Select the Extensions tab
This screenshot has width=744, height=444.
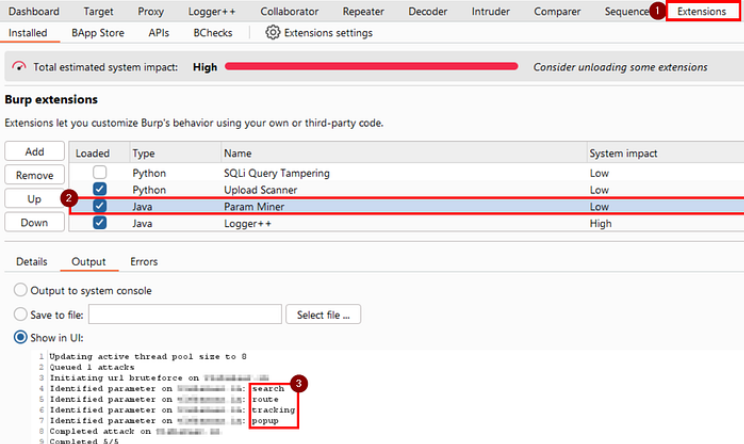coord(702,11)
